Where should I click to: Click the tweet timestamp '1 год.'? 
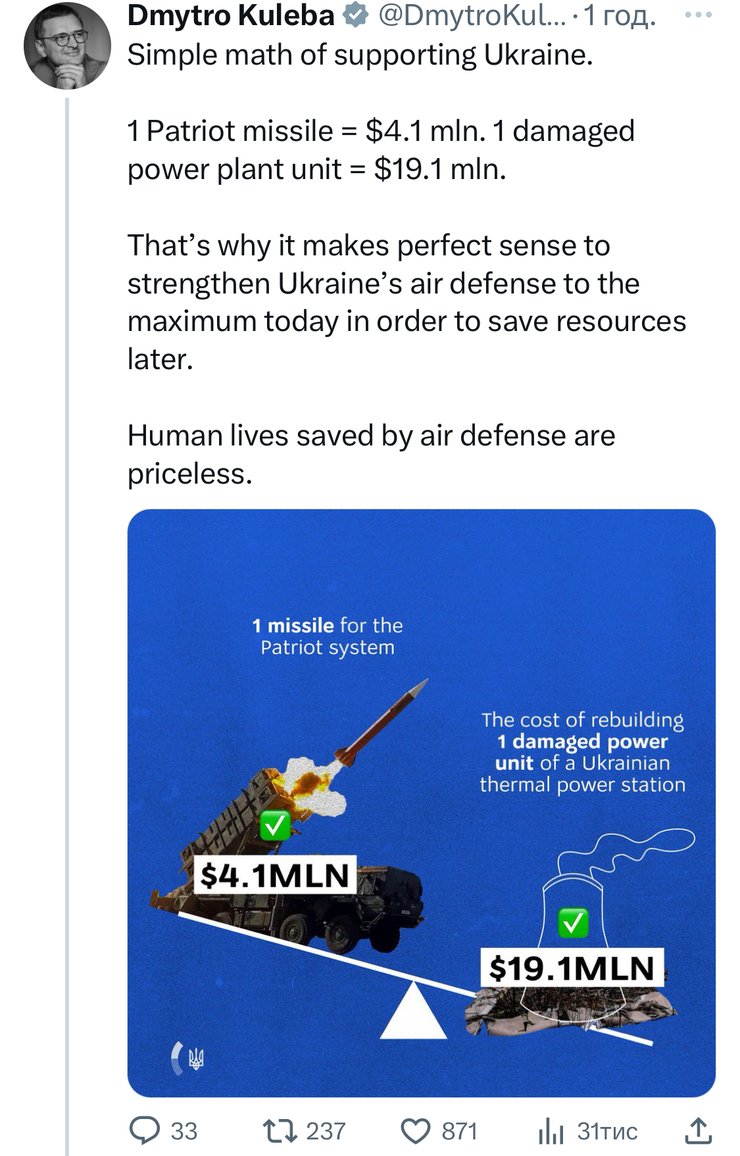(x=620, y=16)
